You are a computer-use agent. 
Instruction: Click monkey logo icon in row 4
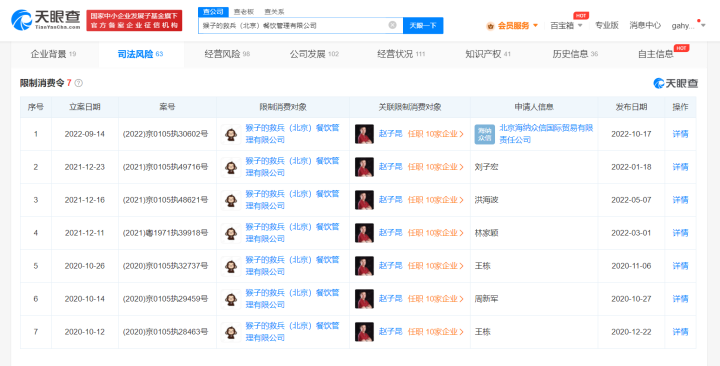(x=231, y=233)
